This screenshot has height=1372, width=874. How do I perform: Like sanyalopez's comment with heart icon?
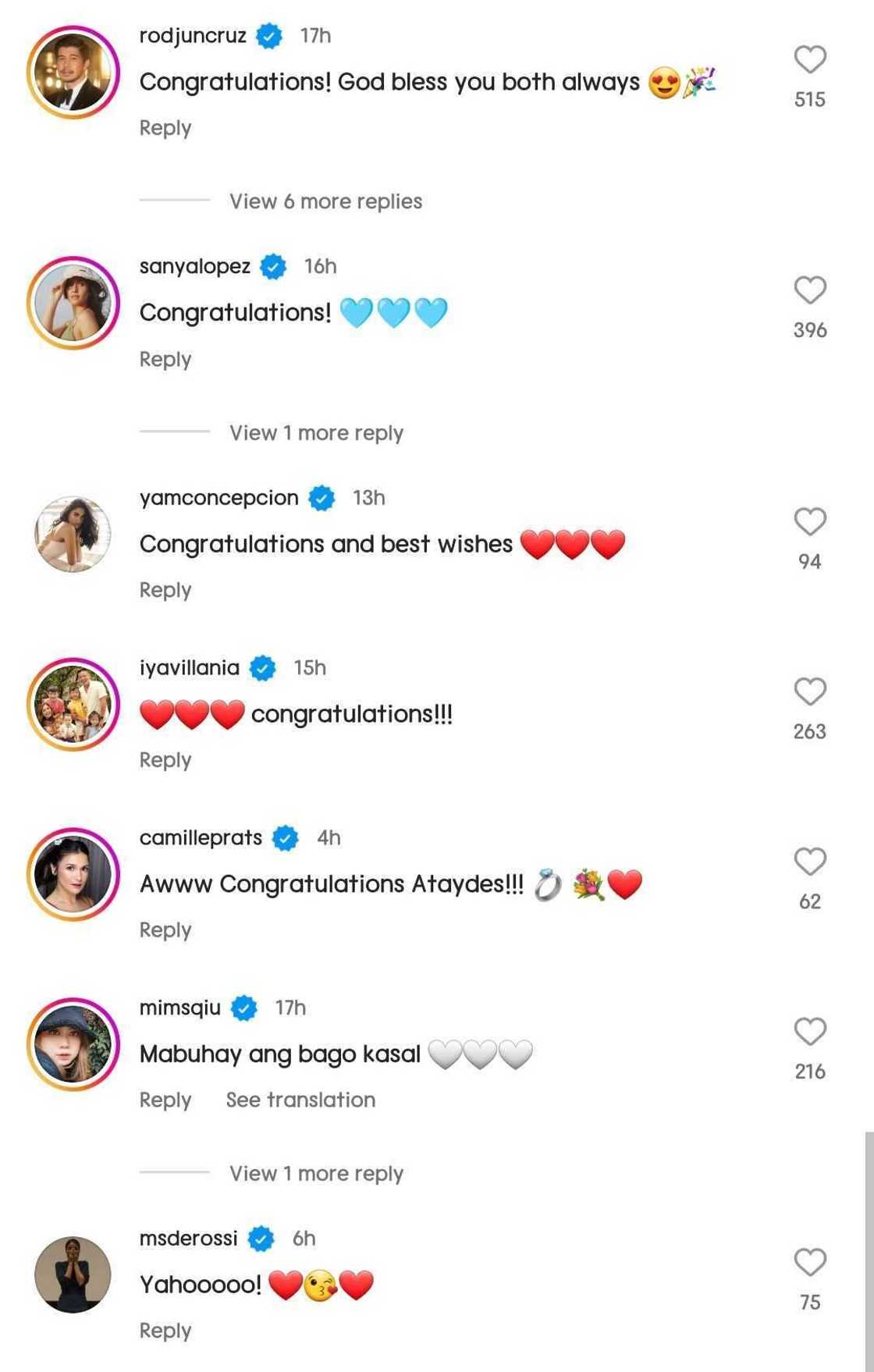(x=810, y=290)
